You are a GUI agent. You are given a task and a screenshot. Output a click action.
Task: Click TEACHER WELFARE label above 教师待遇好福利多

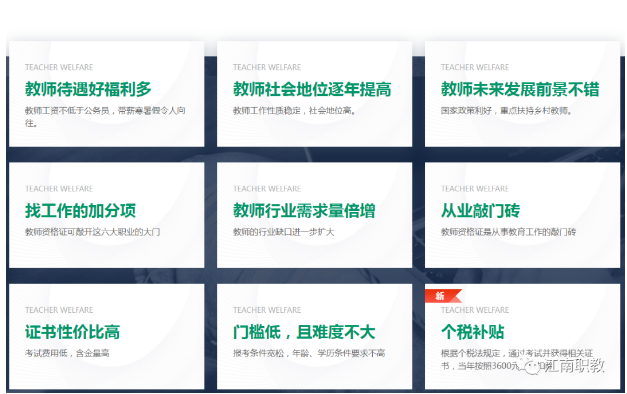pos(59,67)
